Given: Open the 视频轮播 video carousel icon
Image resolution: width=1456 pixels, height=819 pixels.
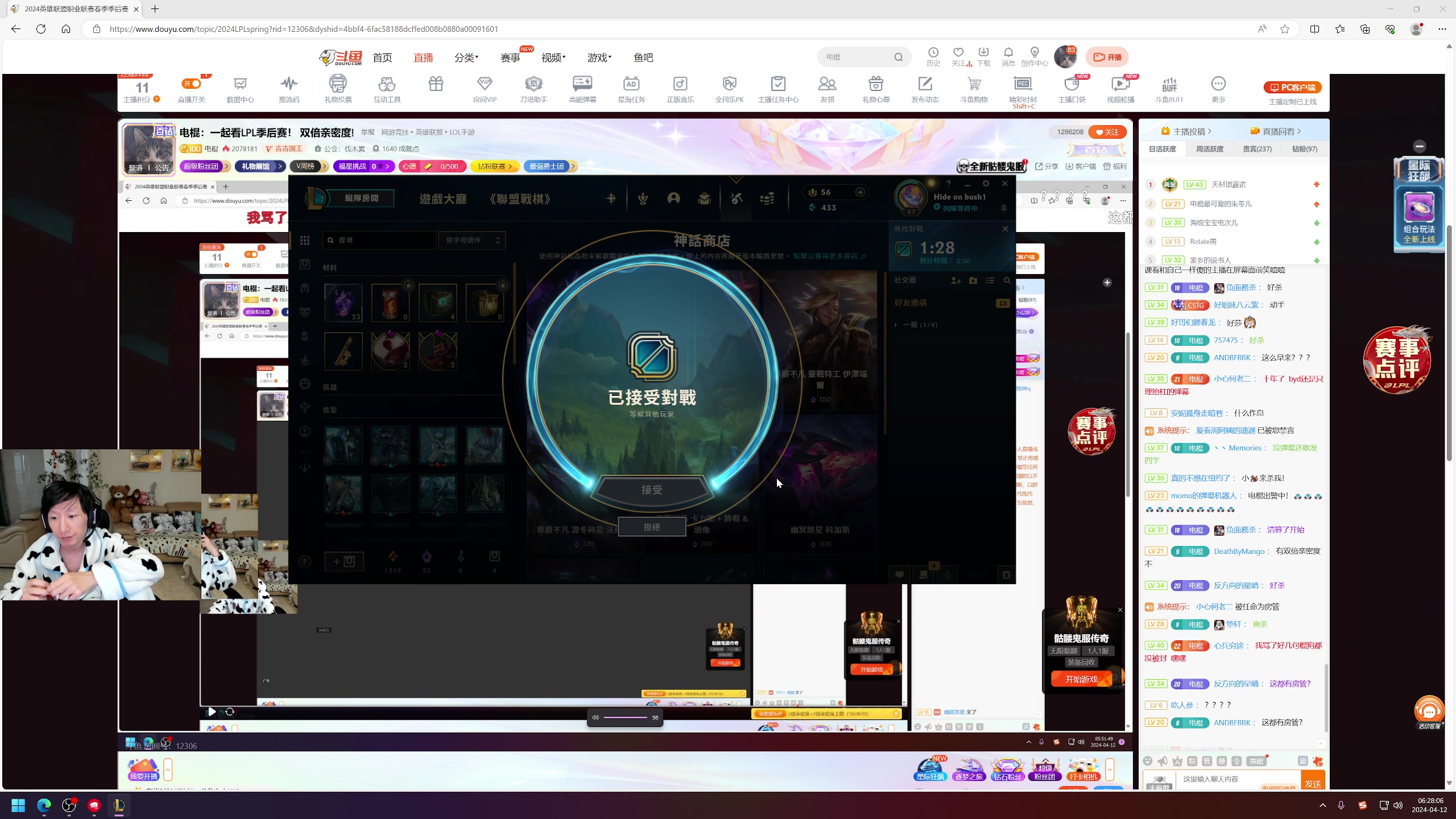Looking at the screenshot, I should [x=1120, y=90].
